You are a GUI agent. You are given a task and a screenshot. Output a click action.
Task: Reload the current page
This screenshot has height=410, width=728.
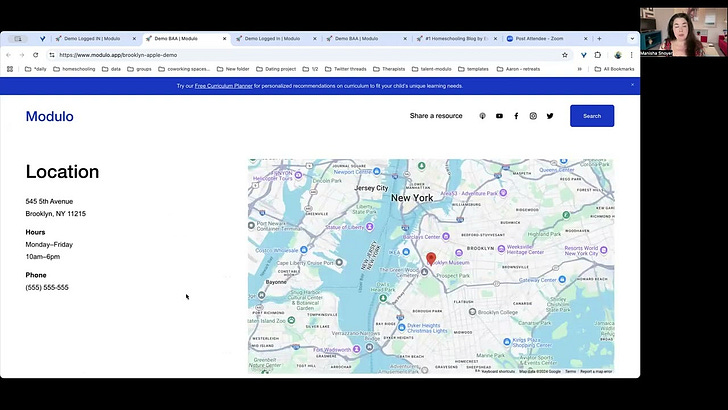[35, 55]
